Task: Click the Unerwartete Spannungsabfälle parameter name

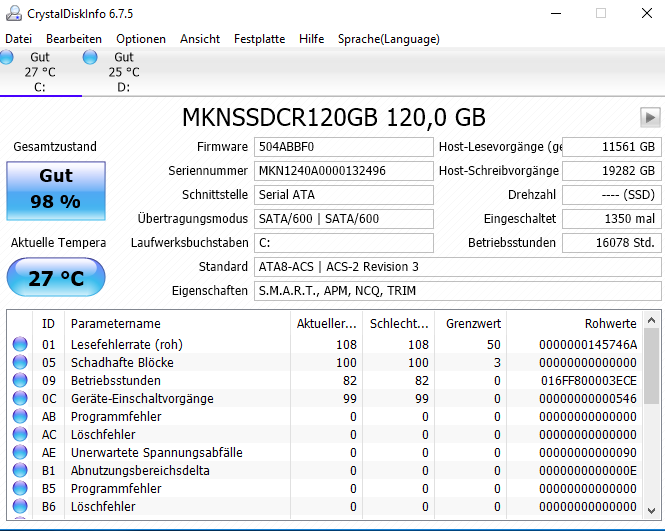Action: [156, 453]
